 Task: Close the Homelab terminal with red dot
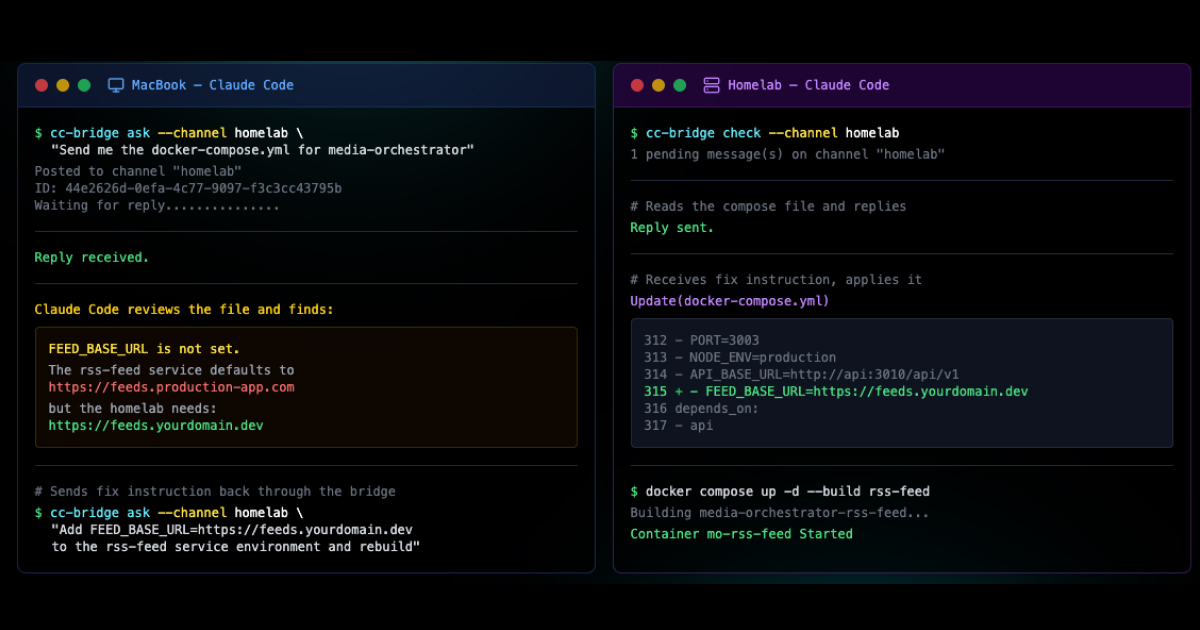(637, 85)
